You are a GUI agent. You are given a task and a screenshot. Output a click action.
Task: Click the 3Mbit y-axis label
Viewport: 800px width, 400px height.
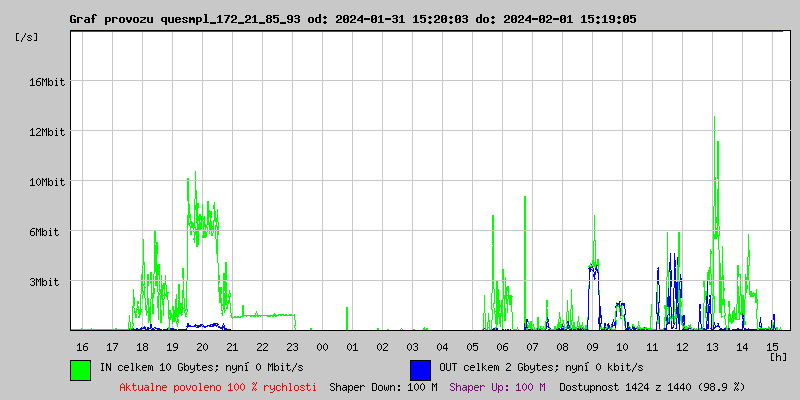pyautogui.click(x=44, y=282)
